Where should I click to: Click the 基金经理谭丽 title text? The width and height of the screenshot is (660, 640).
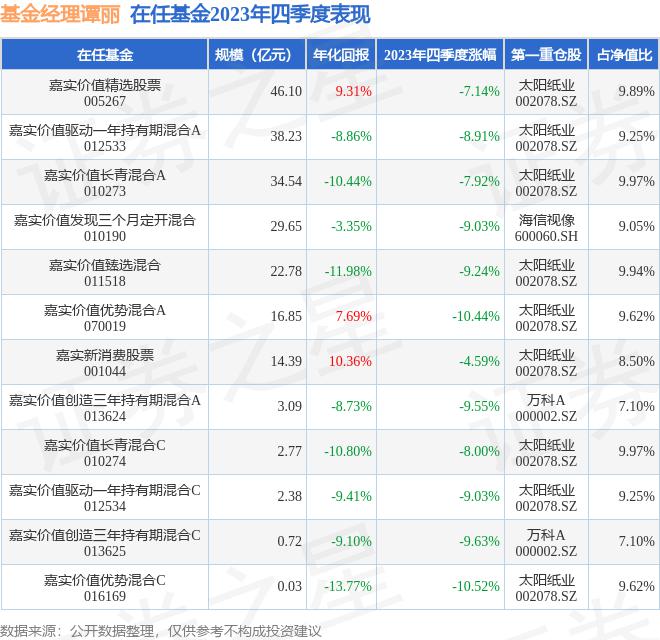tap(60, 14)
